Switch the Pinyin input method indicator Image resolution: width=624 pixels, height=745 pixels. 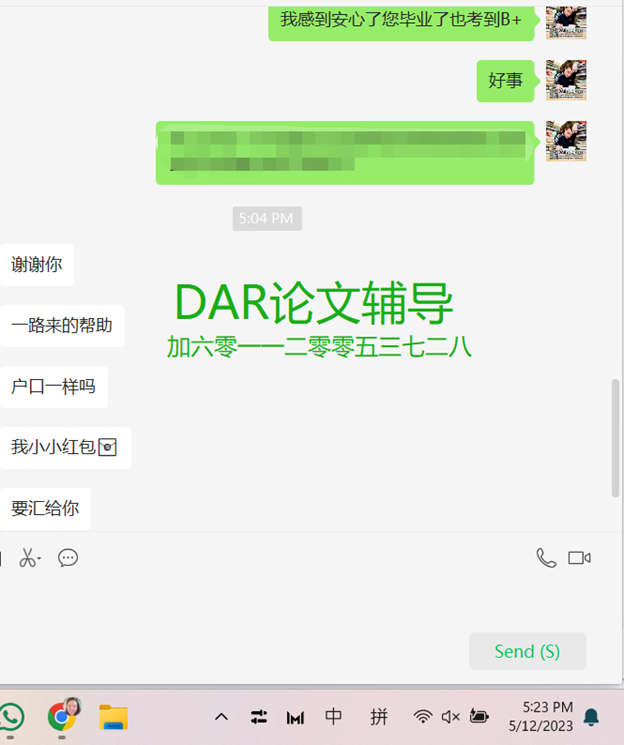point(379,716)
